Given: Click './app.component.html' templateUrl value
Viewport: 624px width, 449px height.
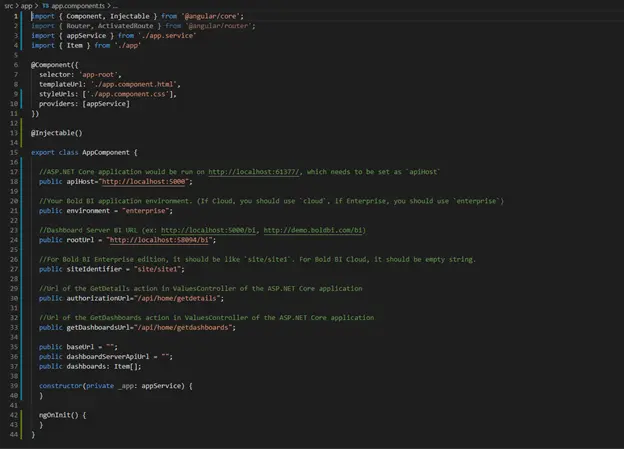Looking at the screenshot, I should click(133, 84).
